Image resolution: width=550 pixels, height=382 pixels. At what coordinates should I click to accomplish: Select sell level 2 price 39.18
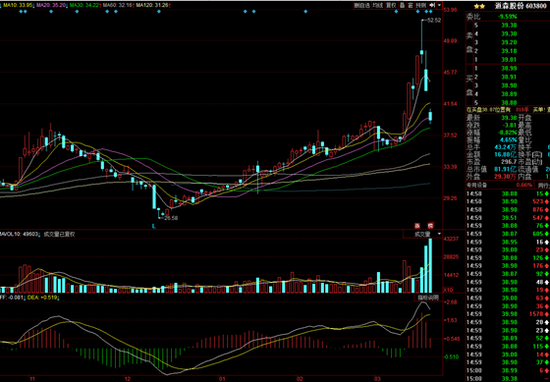(x=508, y=51)
